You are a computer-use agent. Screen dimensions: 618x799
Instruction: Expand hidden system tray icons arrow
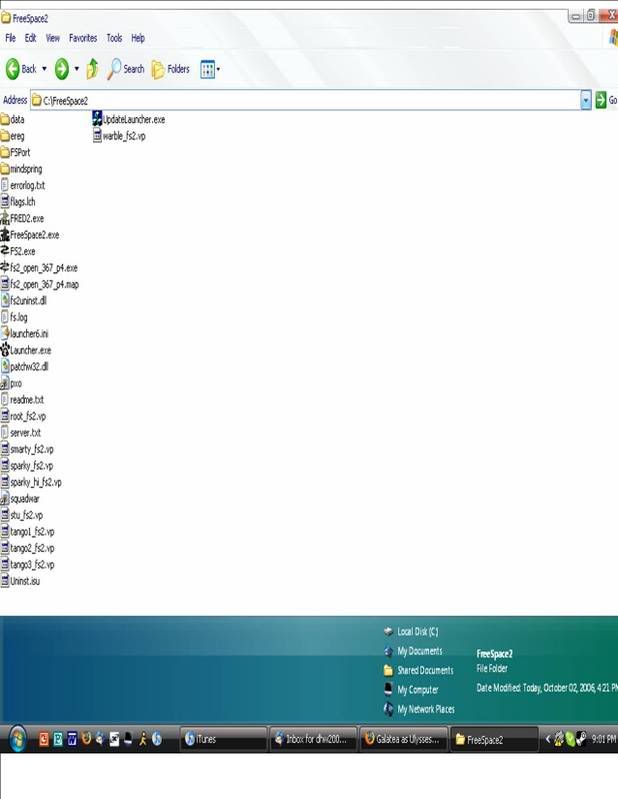click(548, 739)
